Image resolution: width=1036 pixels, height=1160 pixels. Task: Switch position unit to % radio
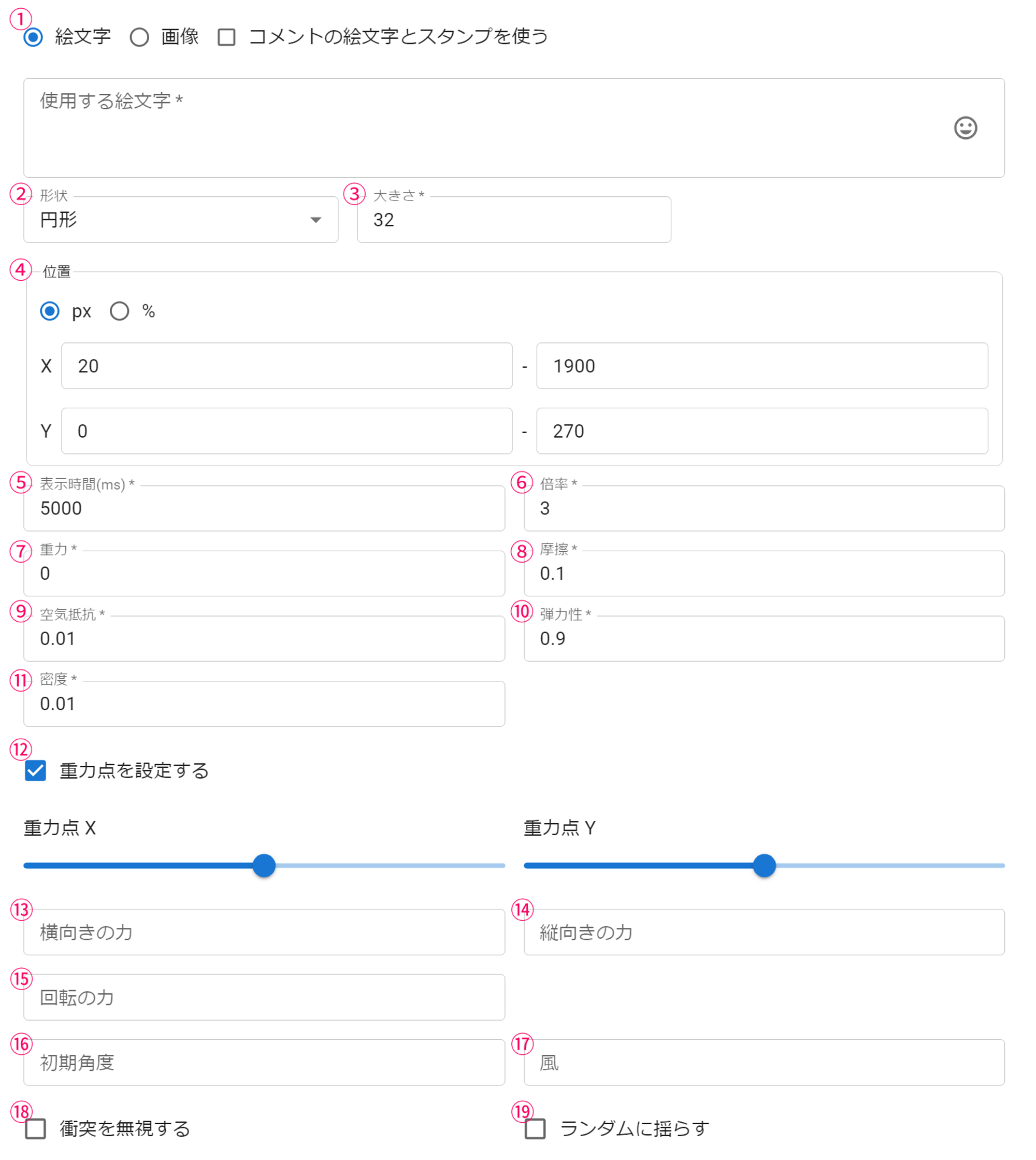[x=120, y=311]
